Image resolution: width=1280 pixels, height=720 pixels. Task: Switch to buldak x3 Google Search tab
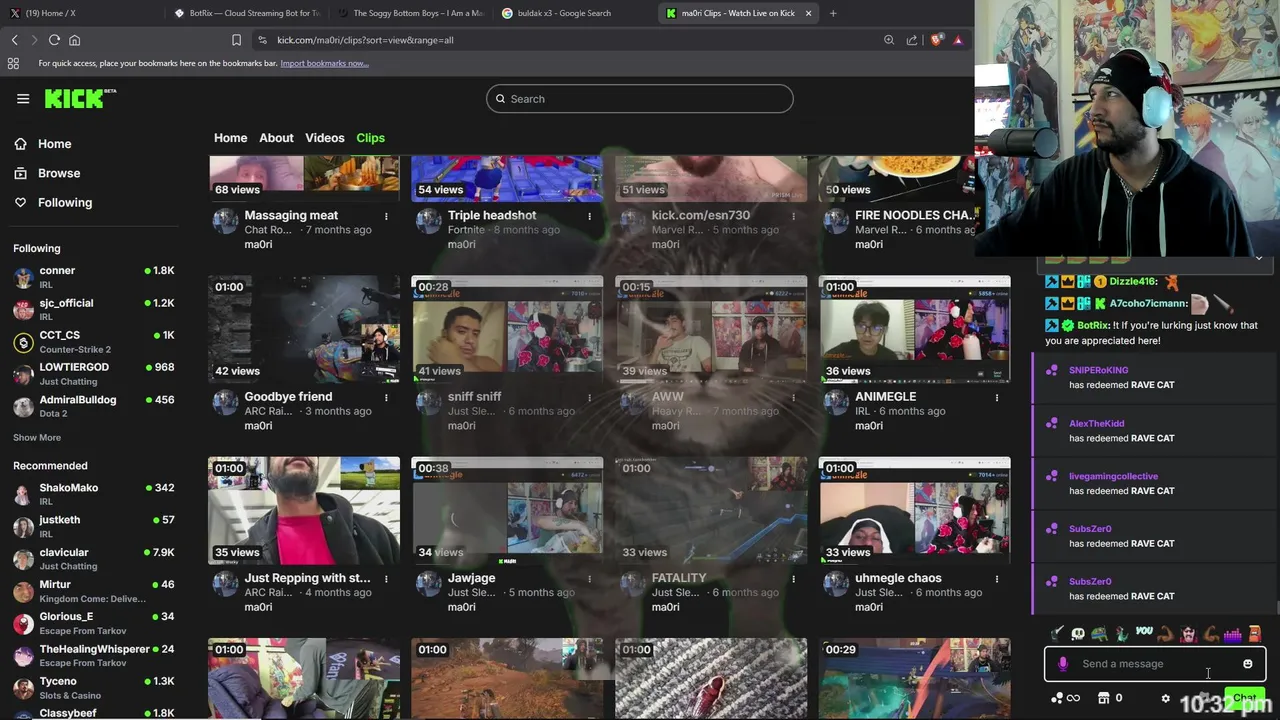click(x=573, y=13)
